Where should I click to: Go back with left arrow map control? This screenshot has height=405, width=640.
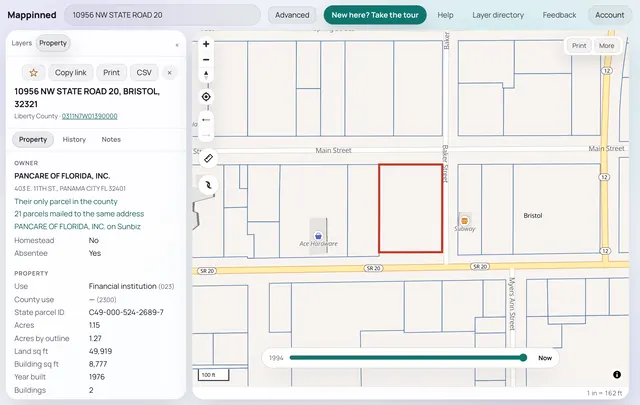click(206, 120)
